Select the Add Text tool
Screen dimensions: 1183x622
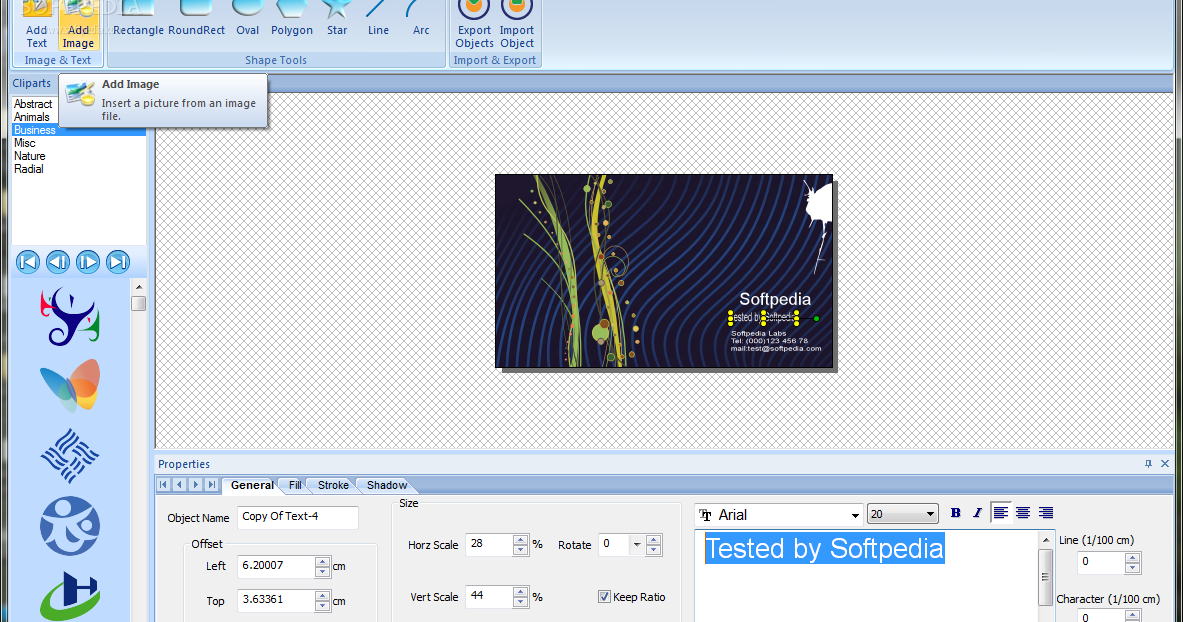pos(36,25)
